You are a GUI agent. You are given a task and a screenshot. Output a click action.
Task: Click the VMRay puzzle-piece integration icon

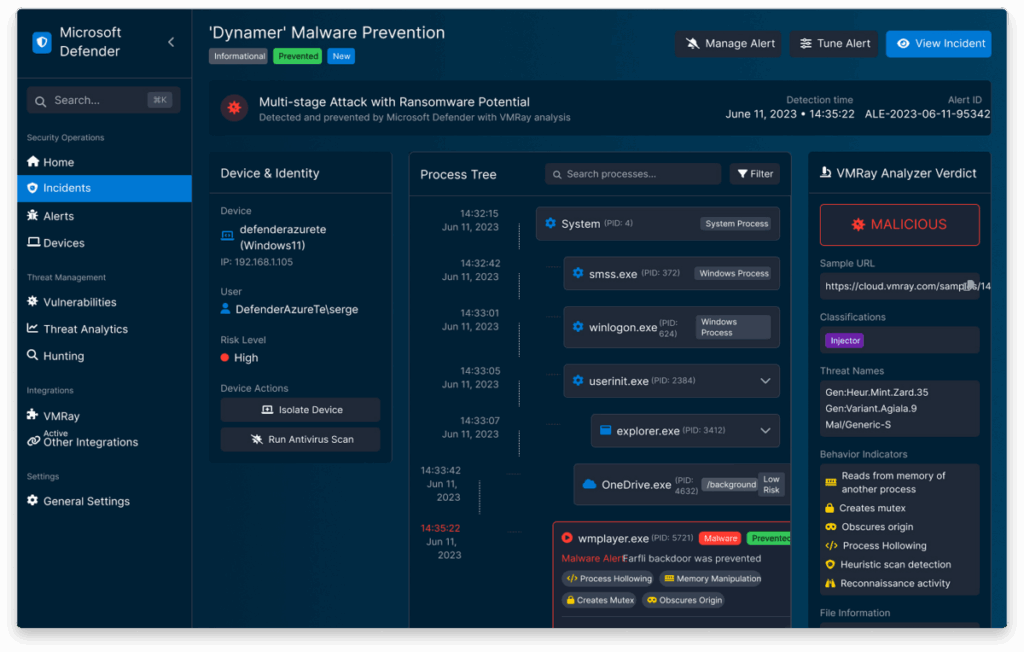[33, 414]
